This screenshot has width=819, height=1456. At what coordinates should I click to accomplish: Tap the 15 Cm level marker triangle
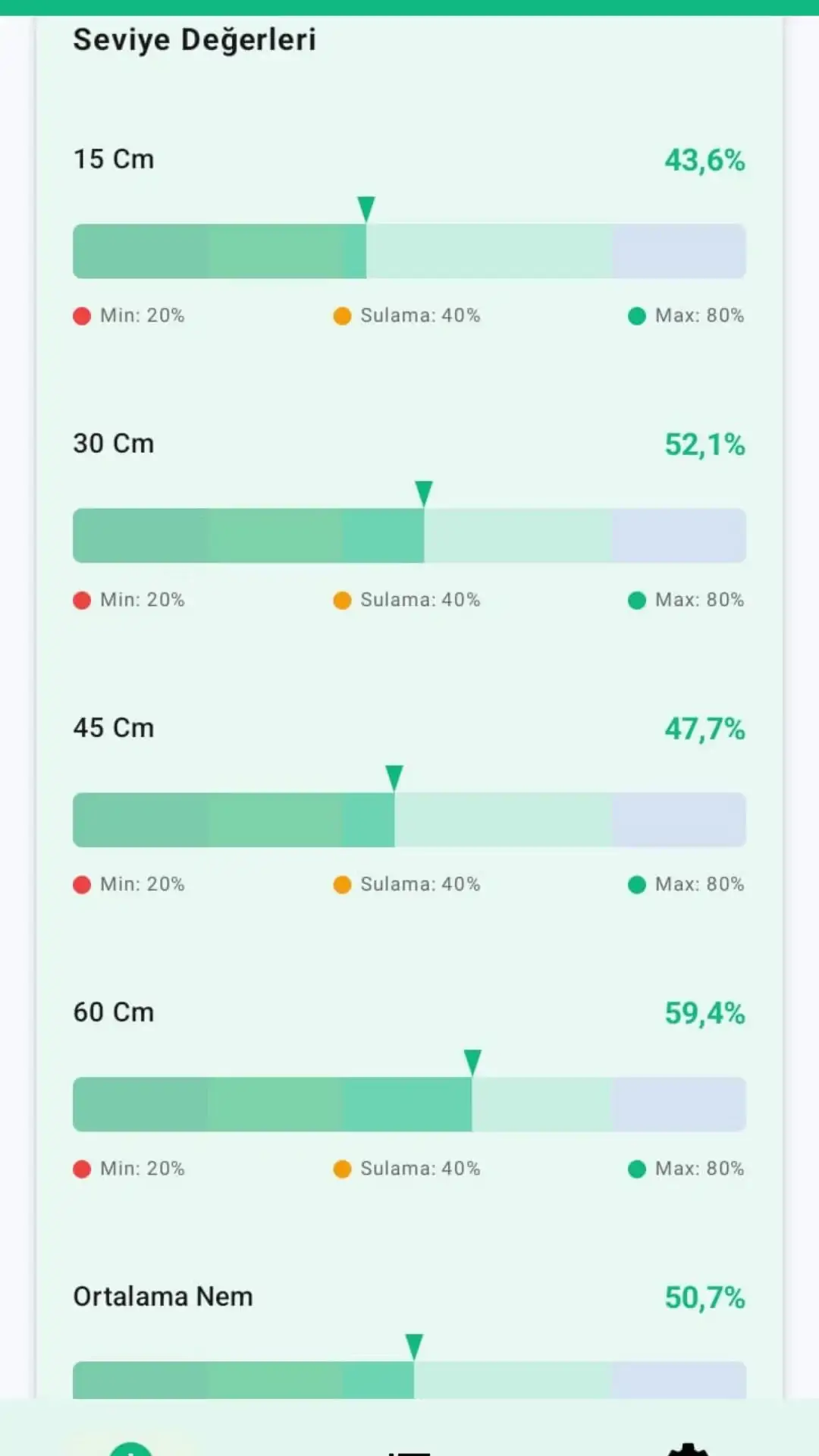click(x=366, y=209)
